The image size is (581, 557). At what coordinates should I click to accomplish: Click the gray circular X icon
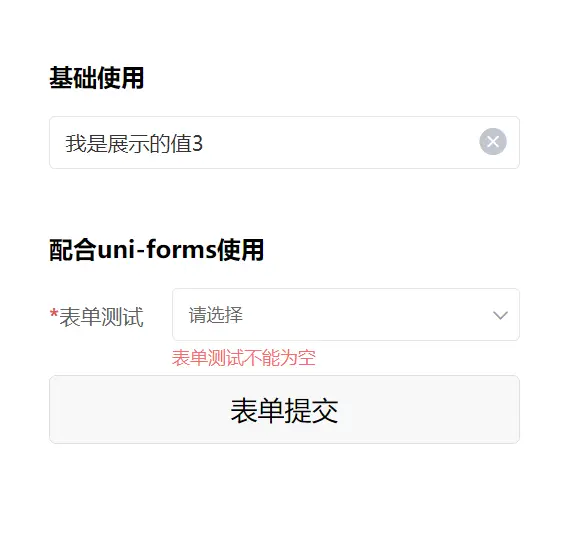click(x=493, y=142)
